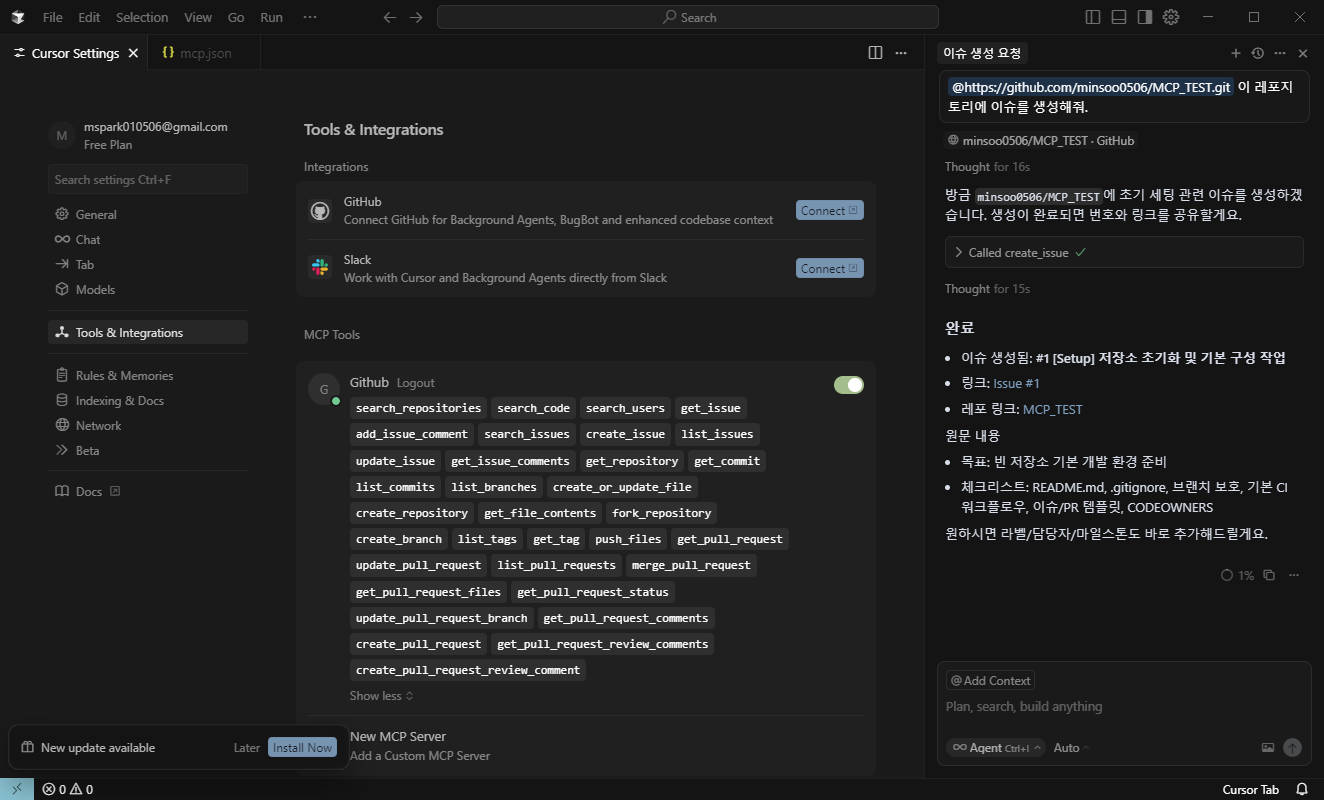Connect the Slack integration
This screenshot has width=1324, height=800.
[x=830, y=268]
